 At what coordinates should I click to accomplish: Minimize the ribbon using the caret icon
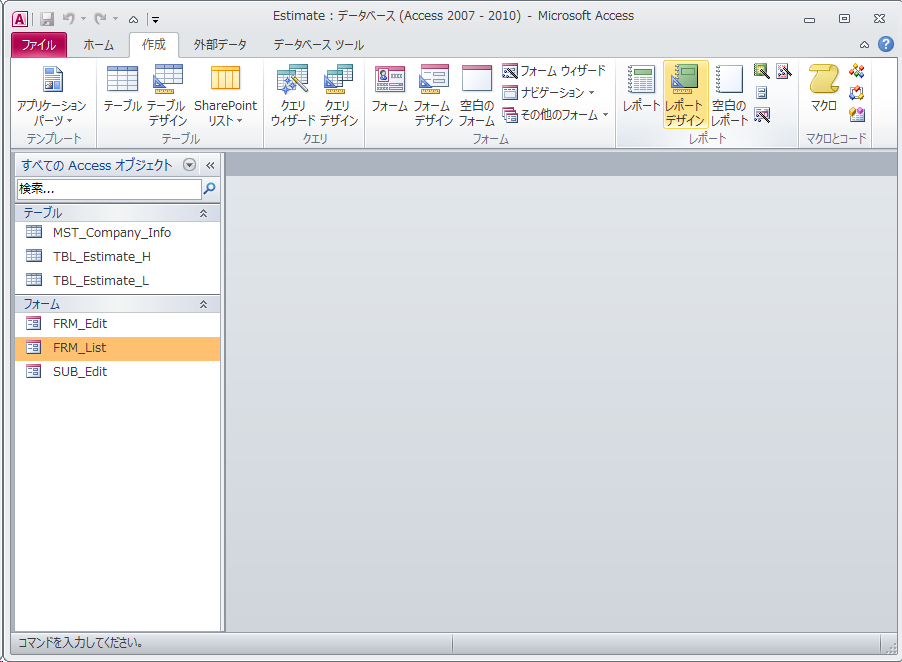pyautogui.click(x=864, y=45)
